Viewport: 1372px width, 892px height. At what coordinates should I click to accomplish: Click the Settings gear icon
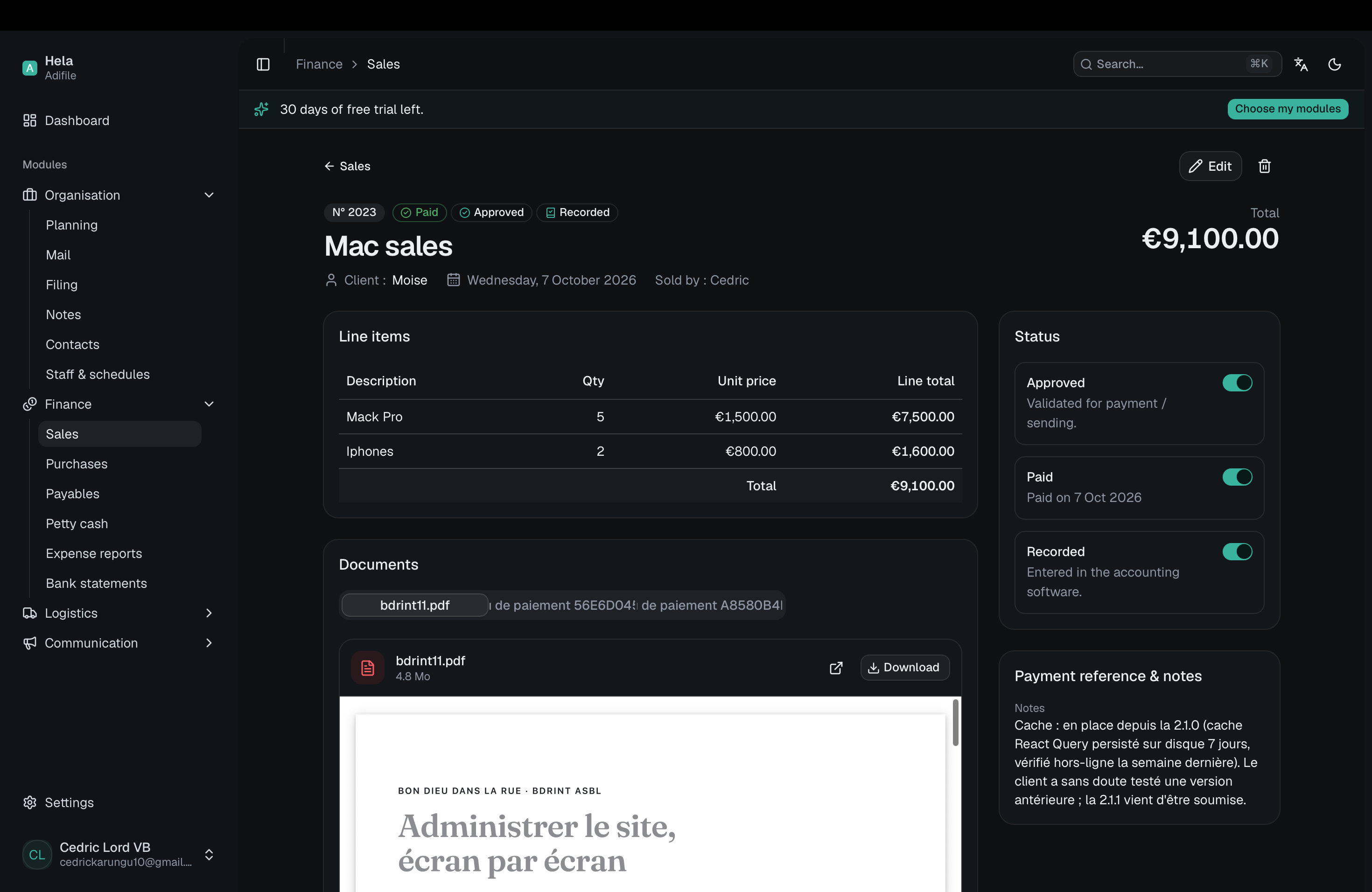pos(29,802)
